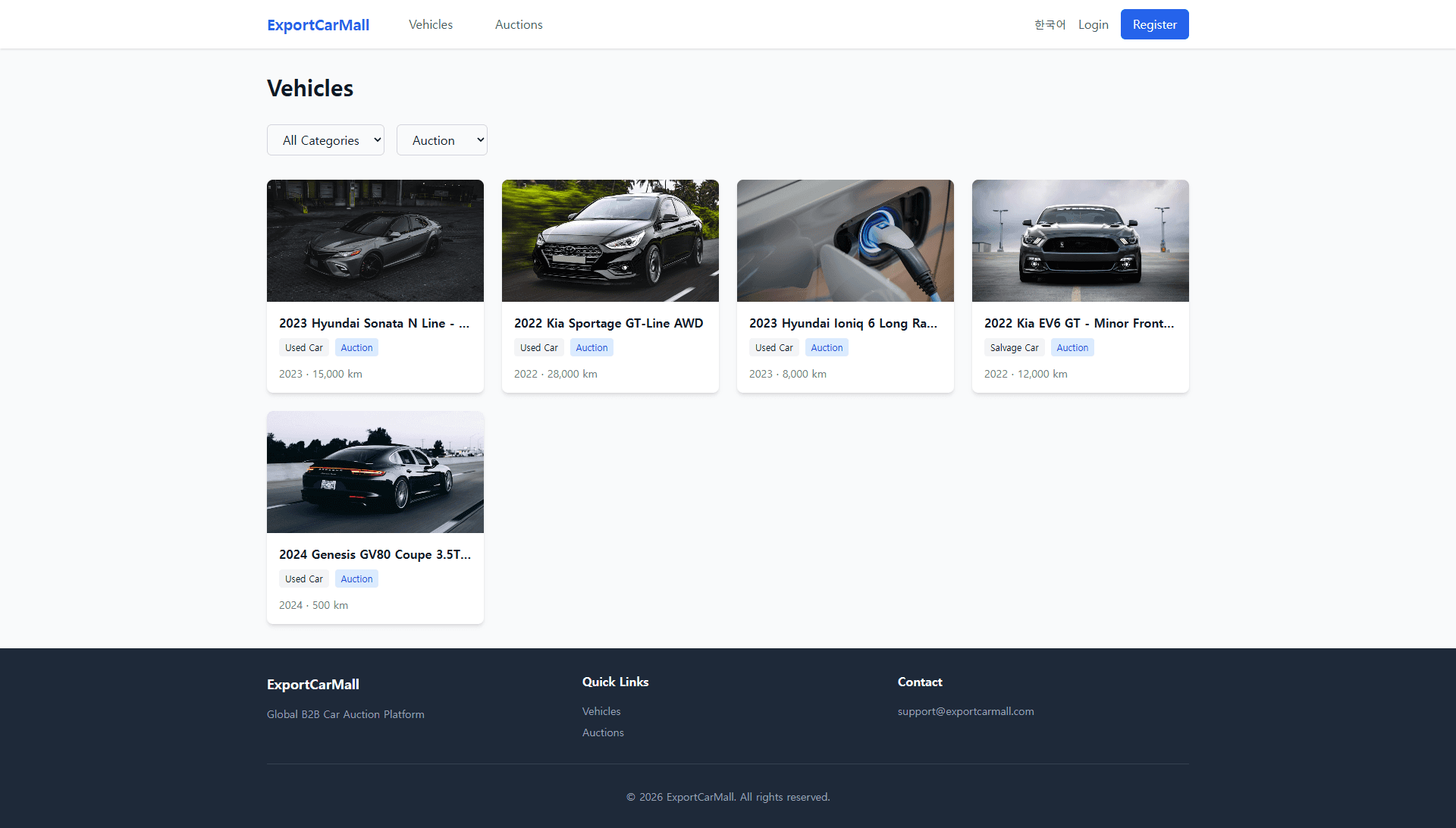Follow the footer Vehicles quick link

601,711
